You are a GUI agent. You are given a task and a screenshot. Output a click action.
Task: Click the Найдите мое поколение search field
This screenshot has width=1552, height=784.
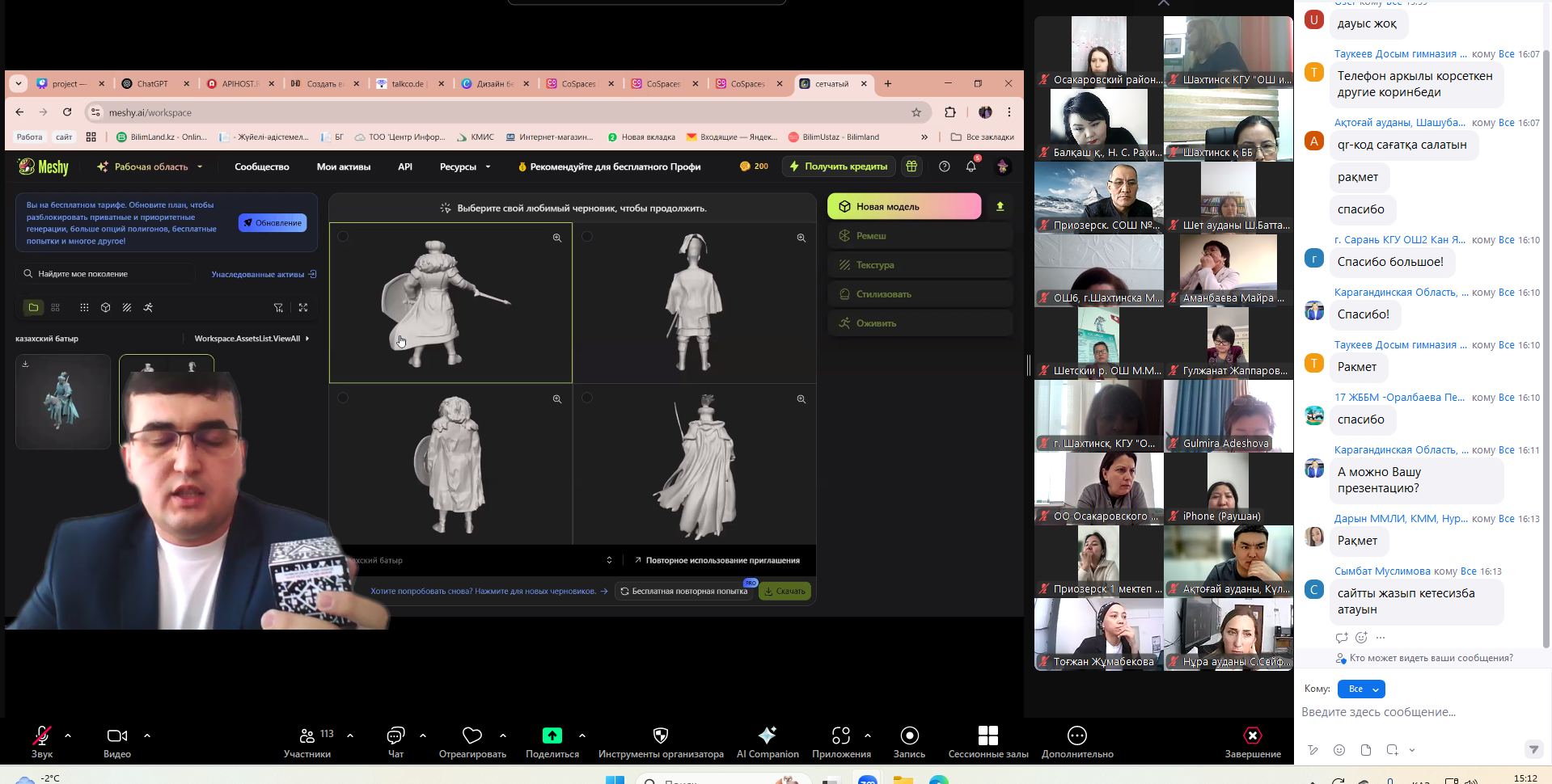(x=105, y=274)
